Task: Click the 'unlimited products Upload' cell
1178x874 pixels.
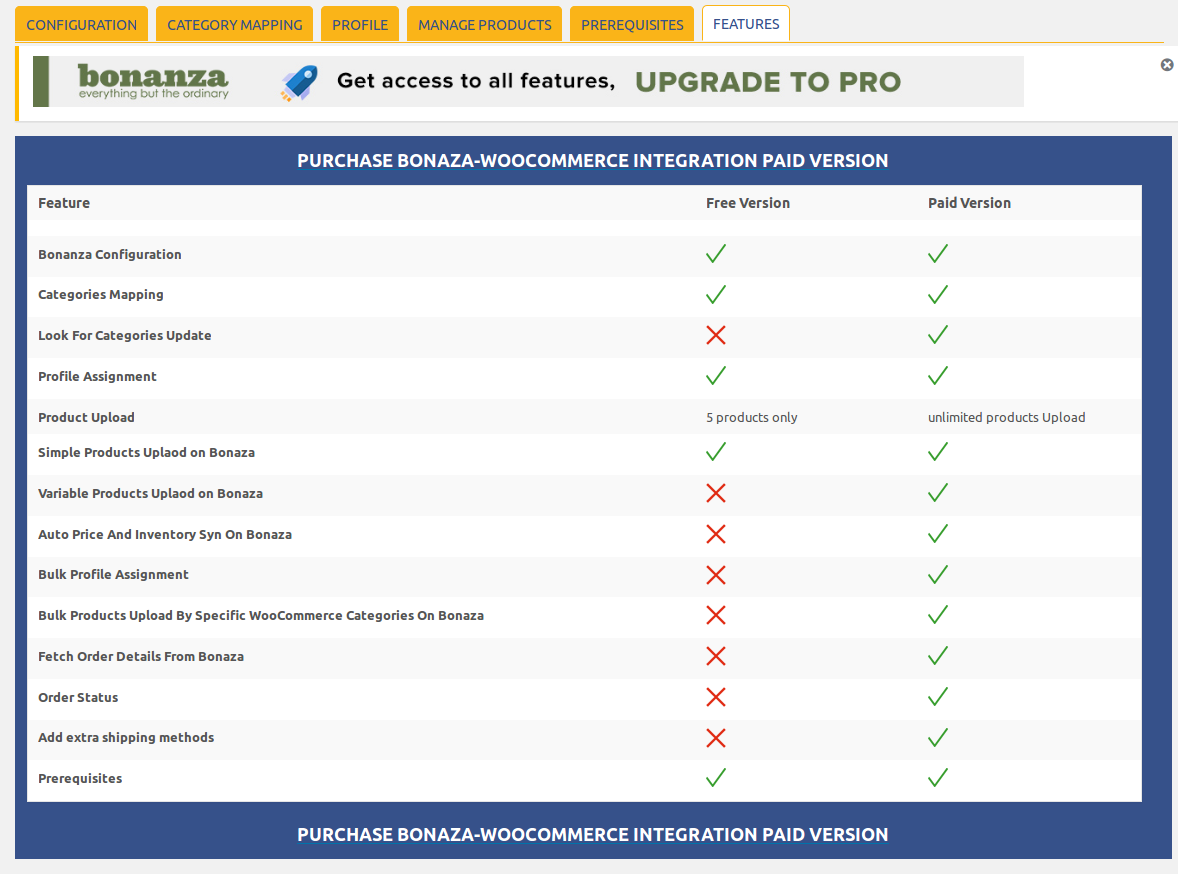Action: click(1006, 417)
